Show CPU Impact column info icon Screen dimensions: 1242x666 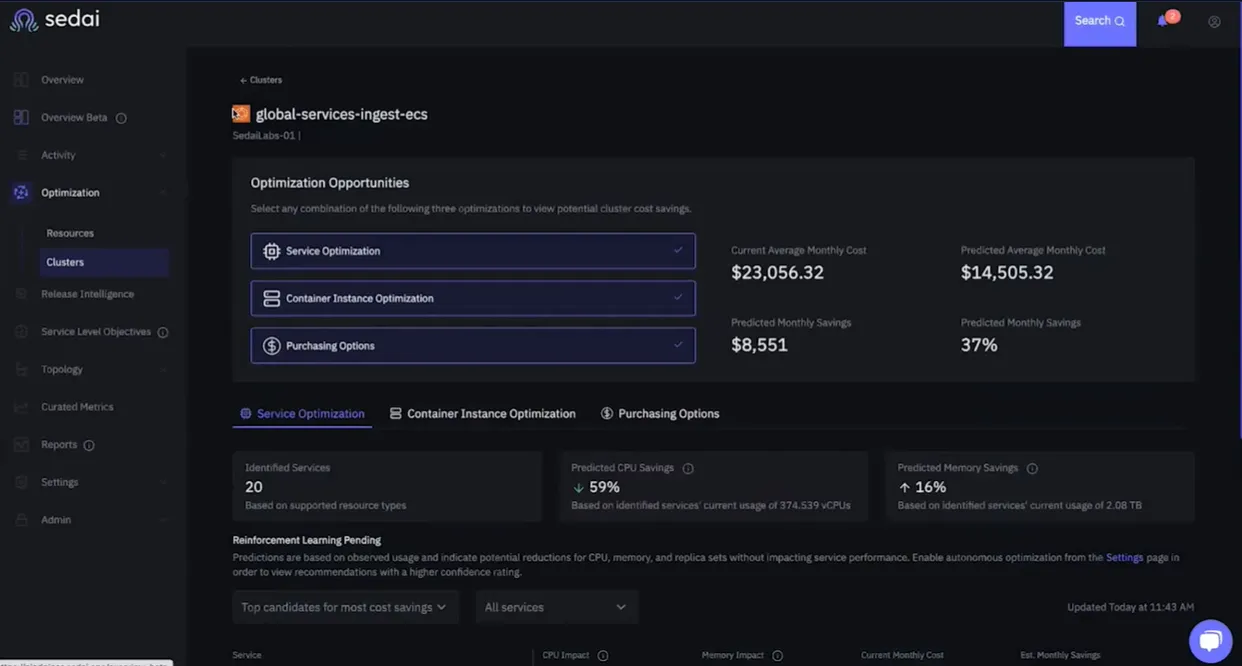(x=603, y=655)
